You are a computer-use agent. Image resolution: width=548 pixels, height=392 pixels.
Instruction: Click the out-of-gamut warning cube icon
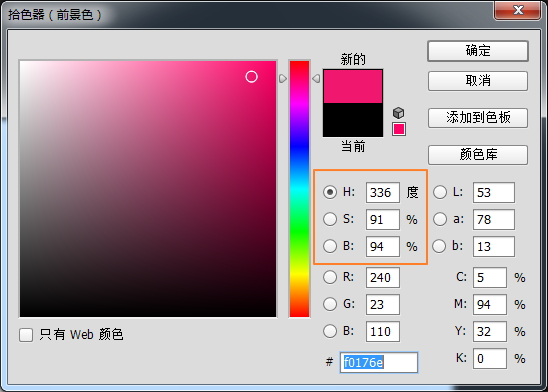[398, 113]
